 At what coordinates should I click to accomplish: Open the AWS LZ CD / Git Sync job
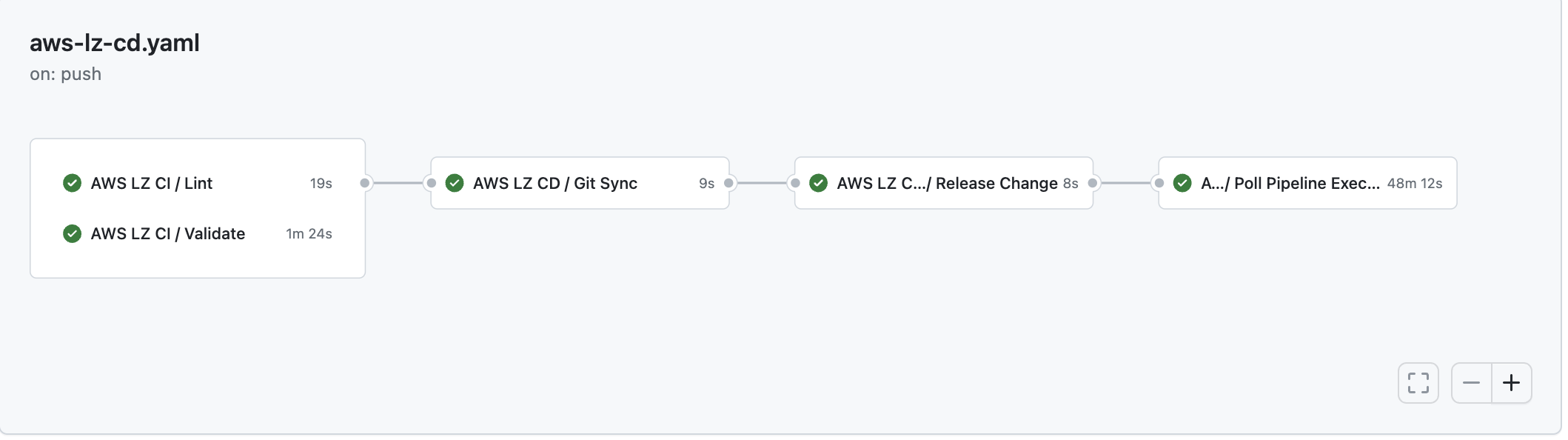coord(580,183)
